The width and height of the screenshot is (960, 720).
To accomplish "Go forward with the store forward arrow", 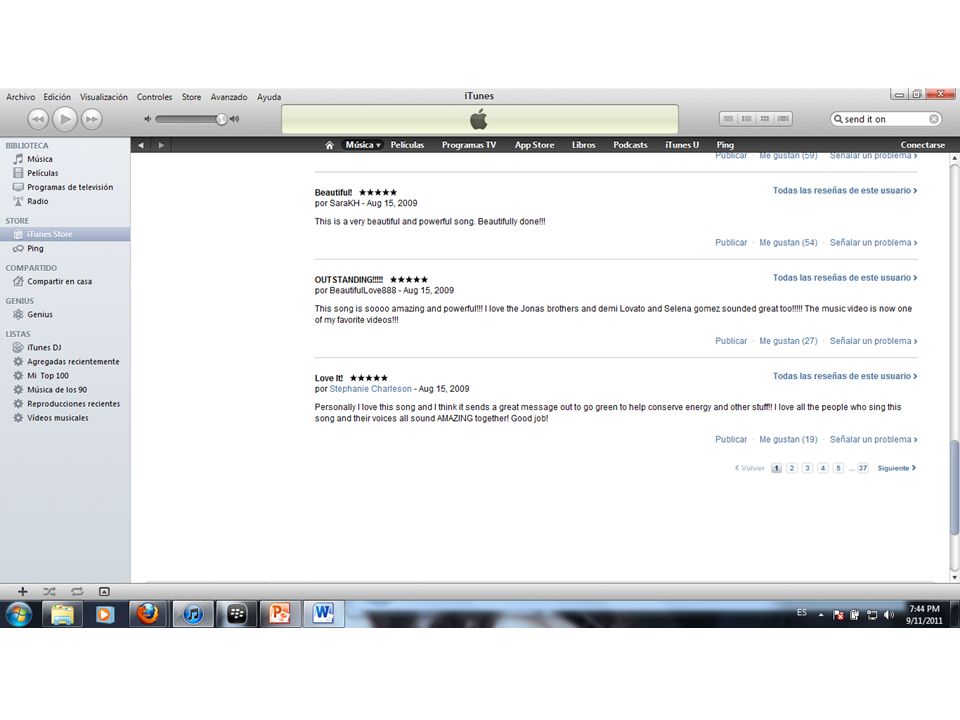I will tap(161, 145).
